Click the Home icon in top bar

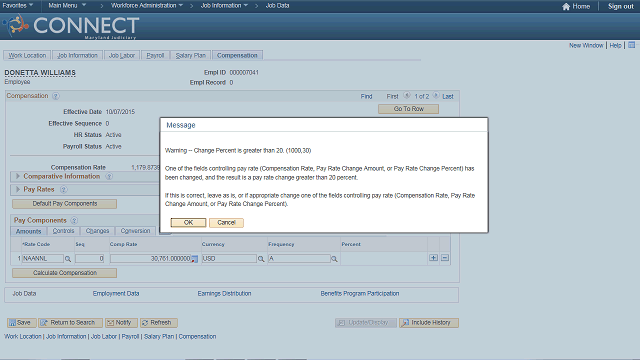coord(566,6)
